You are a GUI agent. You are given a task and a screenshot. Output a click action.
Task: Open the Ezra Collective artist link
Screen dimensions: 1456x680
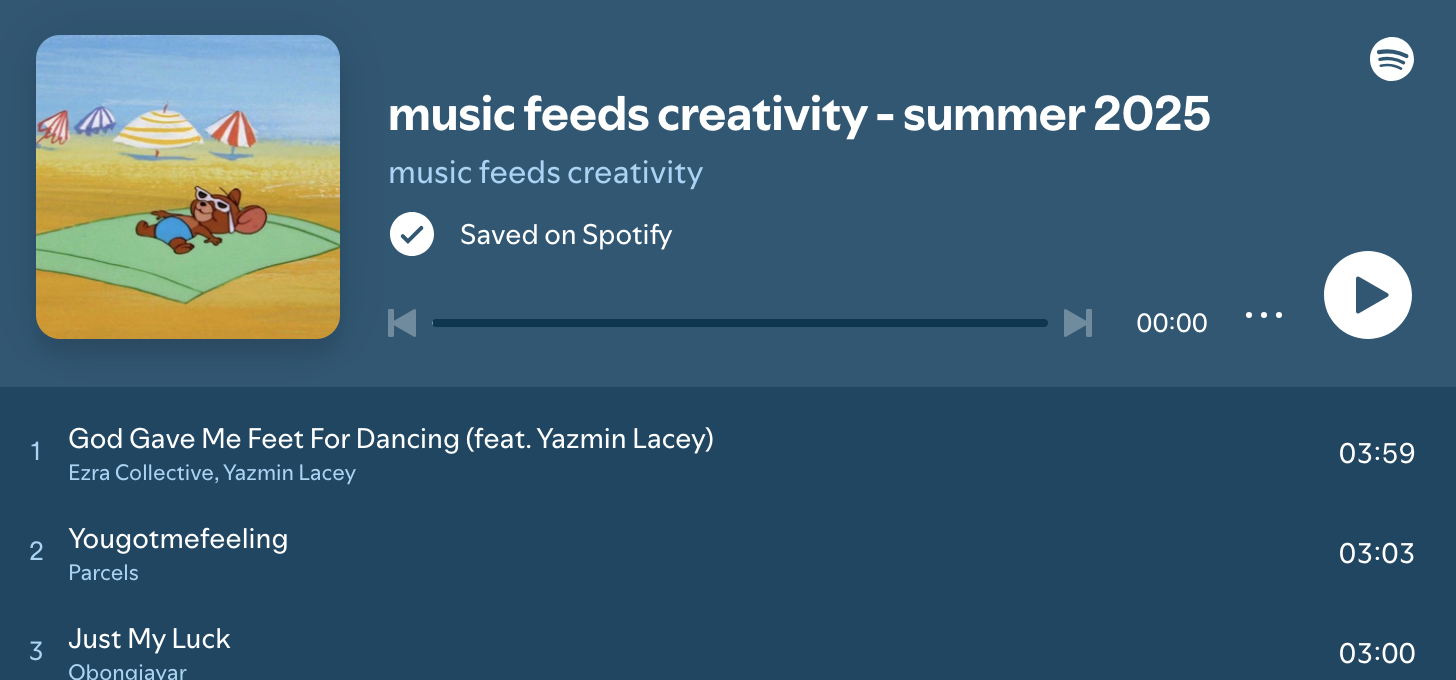pos(140,472)
